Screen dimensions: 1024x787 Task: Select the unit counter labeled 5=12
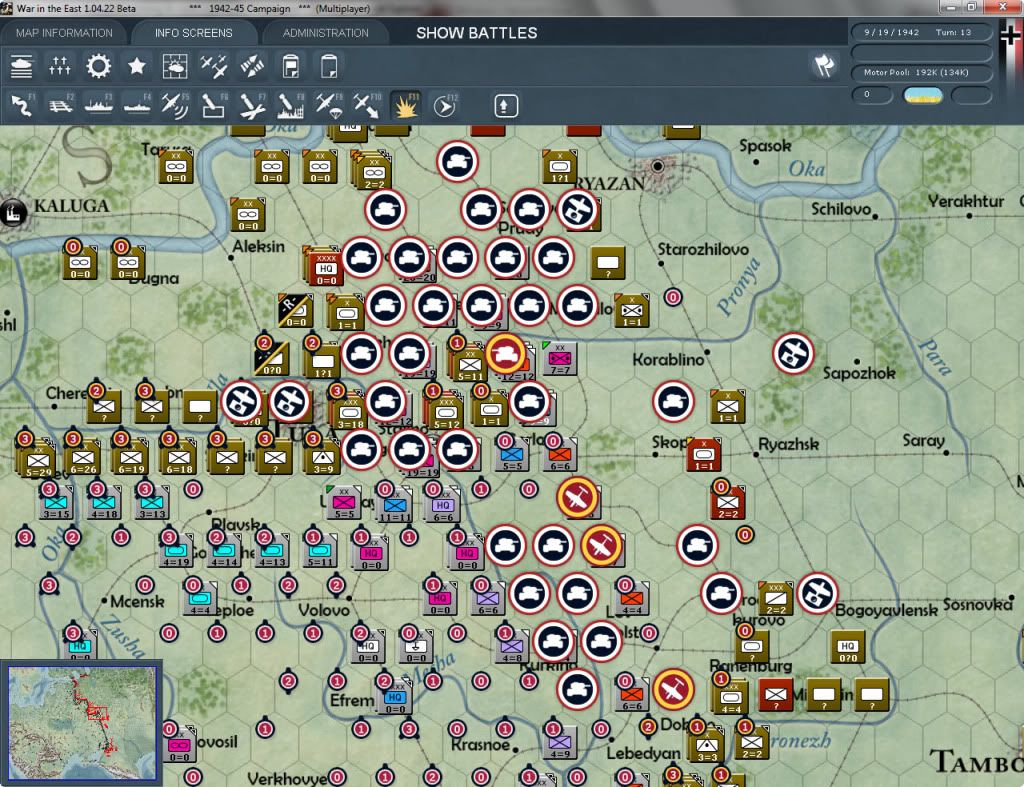[x=447, y=414]
